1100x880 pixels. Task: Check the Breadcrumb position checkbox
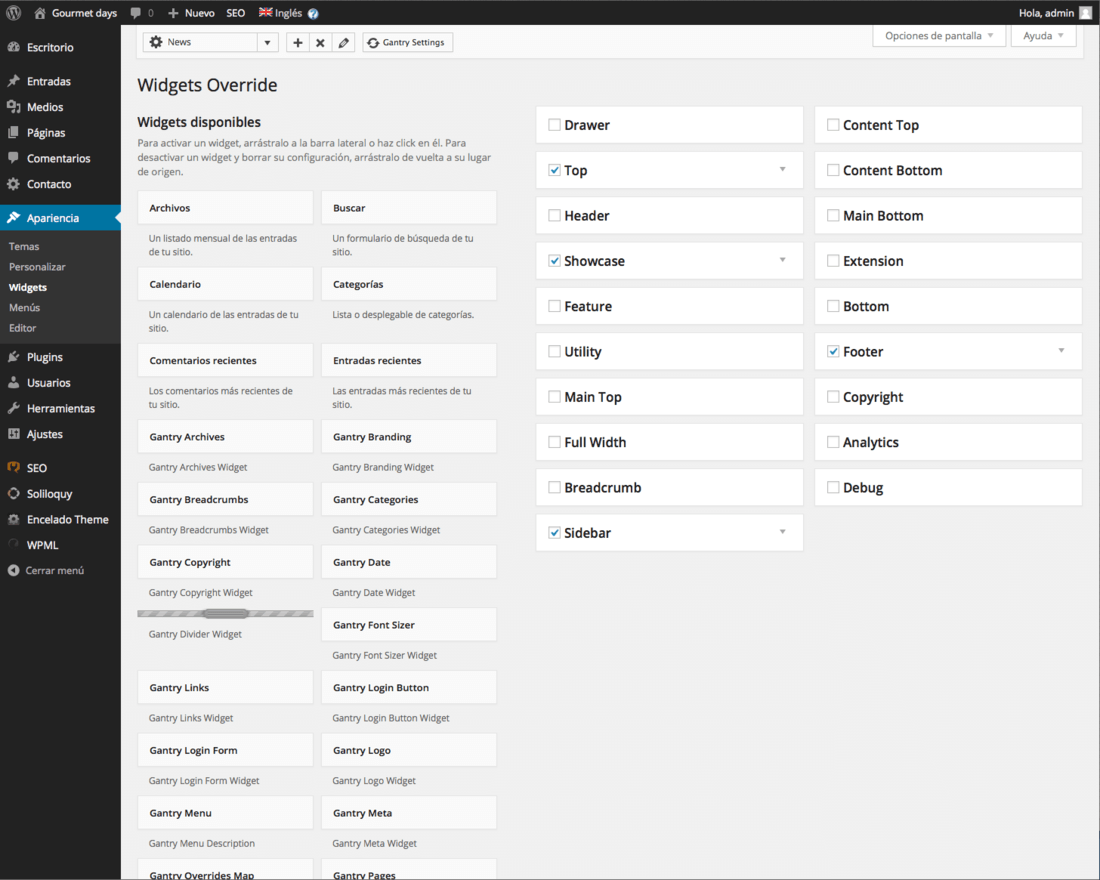click(554, 487)
